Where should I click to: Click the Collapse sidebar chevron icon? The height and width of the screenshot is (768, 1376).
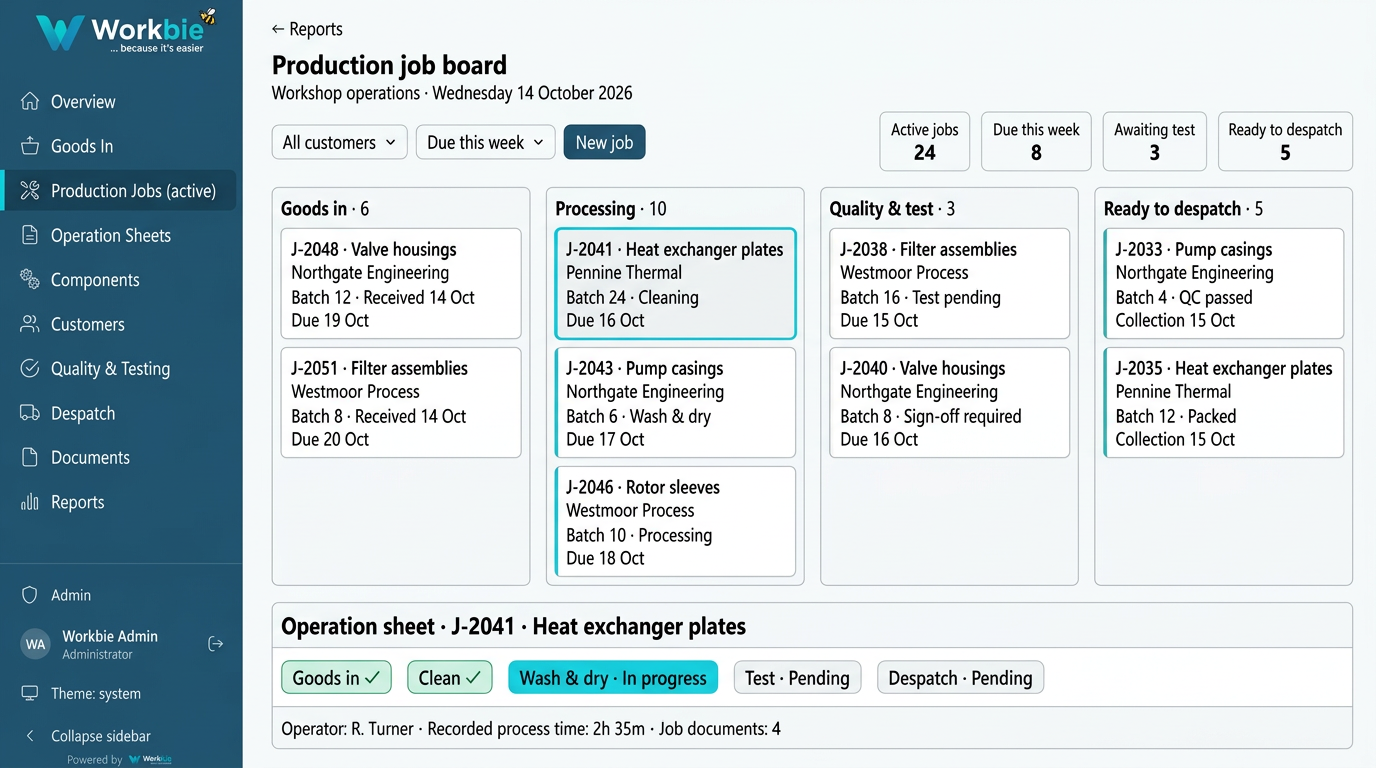pos(30,736)
